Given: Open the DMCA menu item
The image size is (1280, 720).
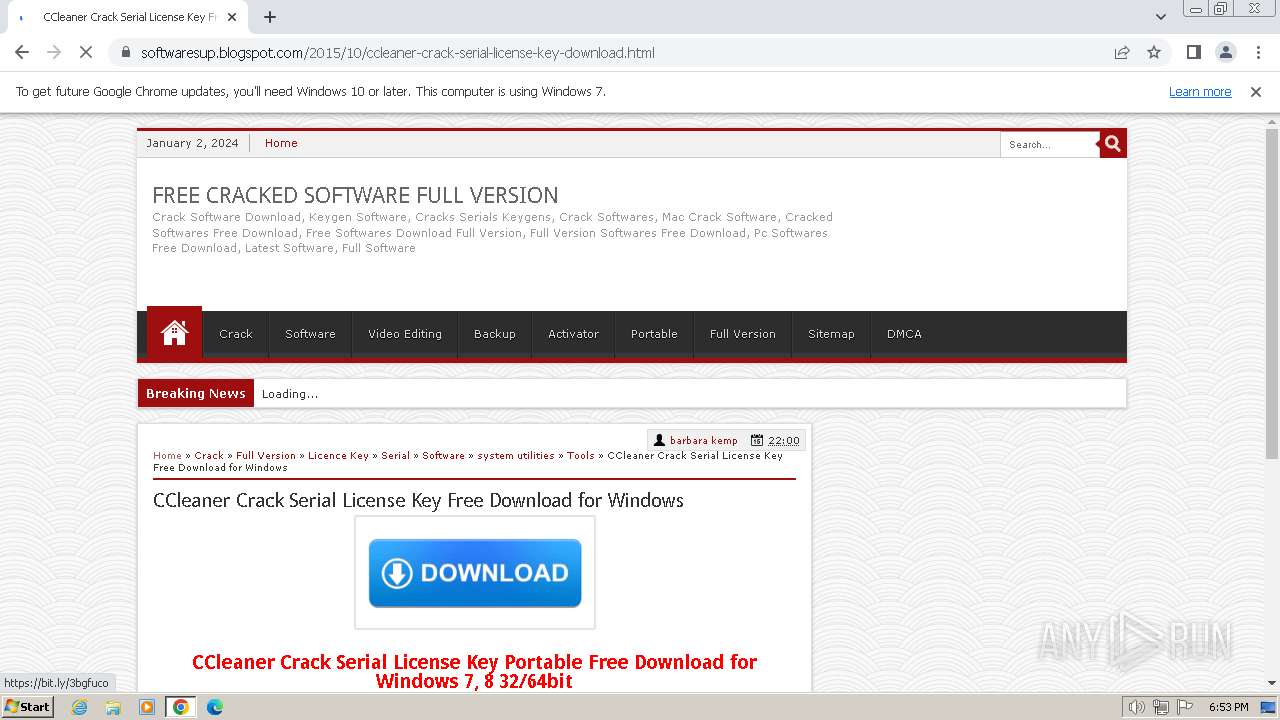Looking at the screenshot, I should [x=904, y=334].
